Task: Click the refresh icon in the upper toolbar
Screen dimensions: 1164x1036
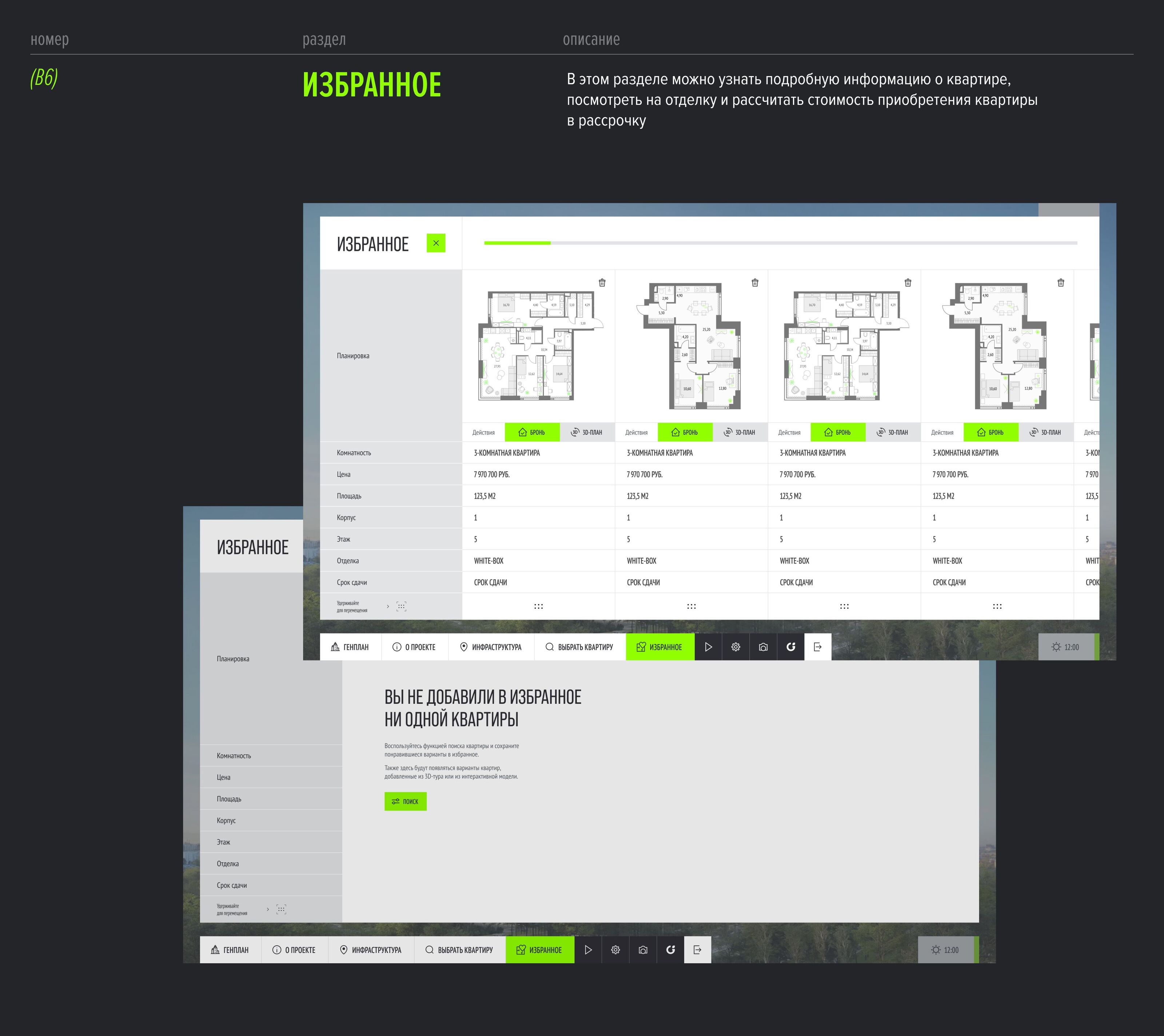Action: tap(790, 647)
